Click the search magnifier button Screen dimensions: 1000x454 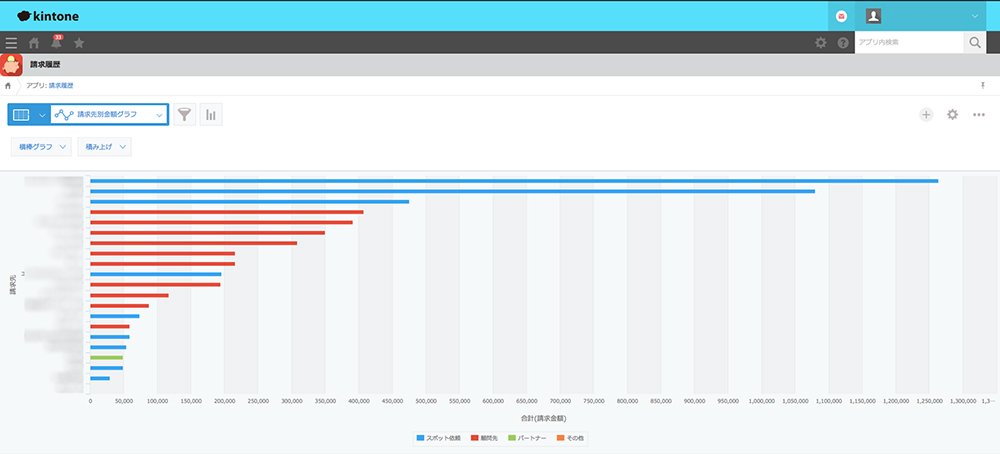(x=974, y=43)
